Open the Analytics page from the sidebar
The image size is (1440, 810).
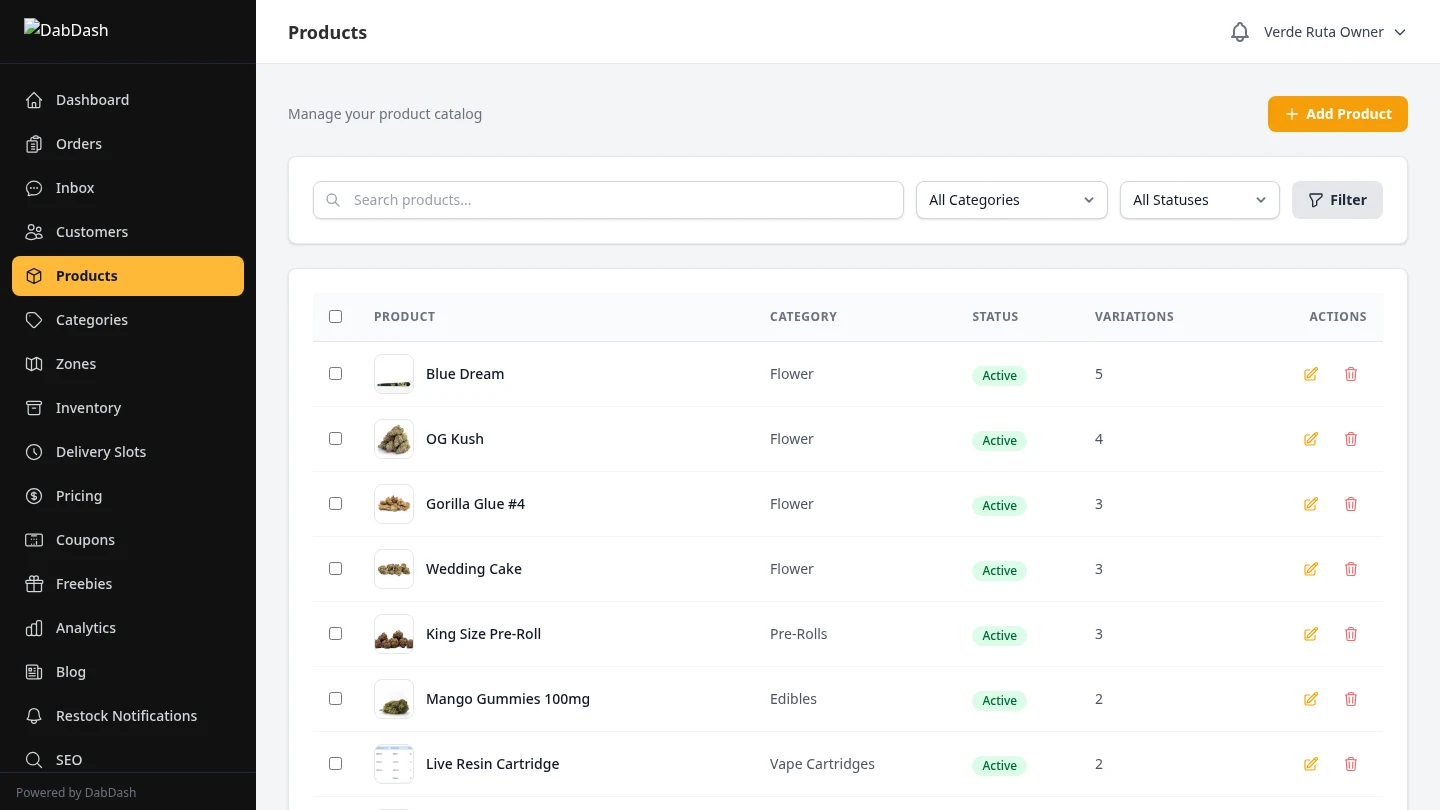tap(85, 627)
